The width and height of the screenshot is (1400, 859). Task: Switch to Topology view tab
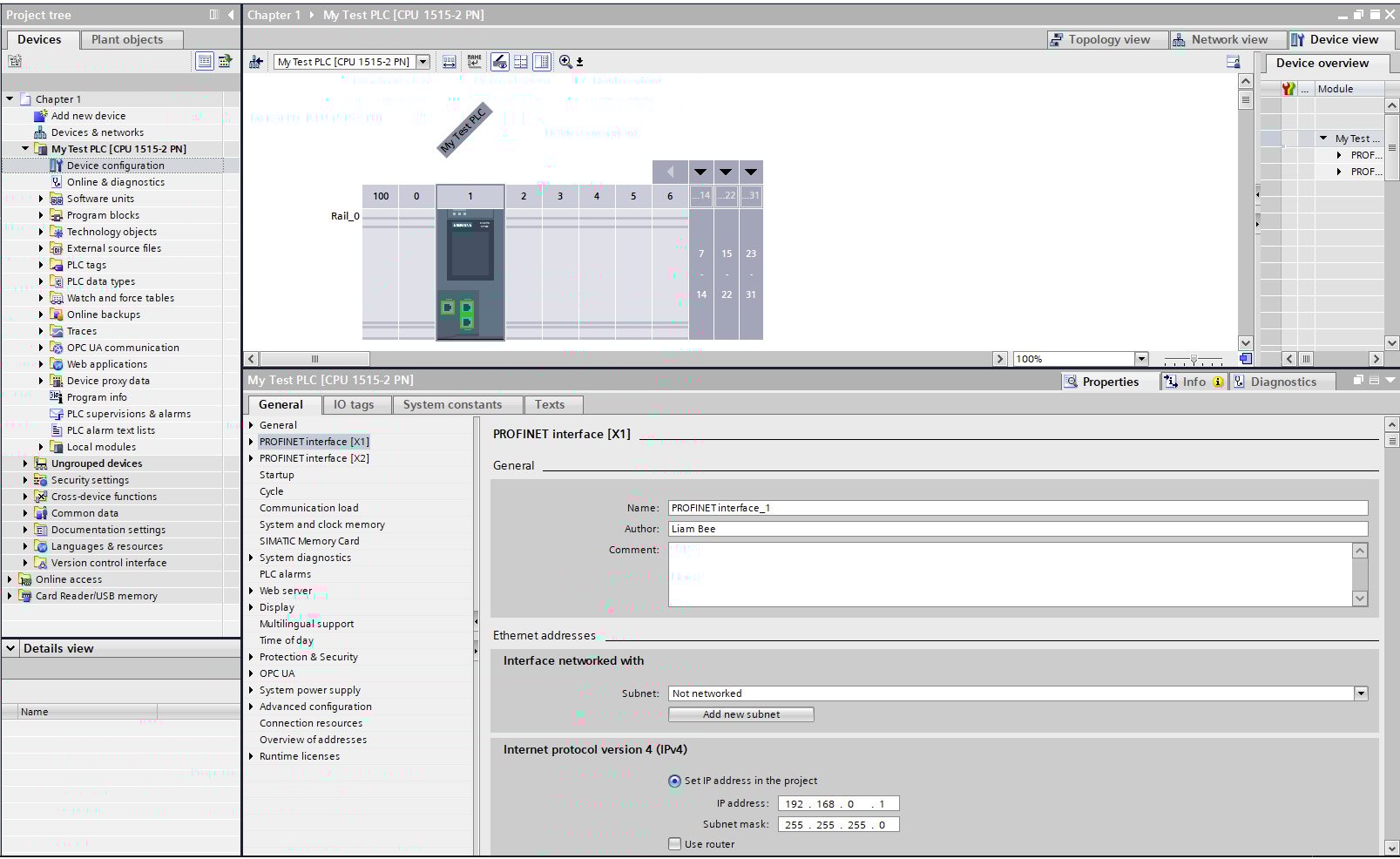[x=1106, y=39]
